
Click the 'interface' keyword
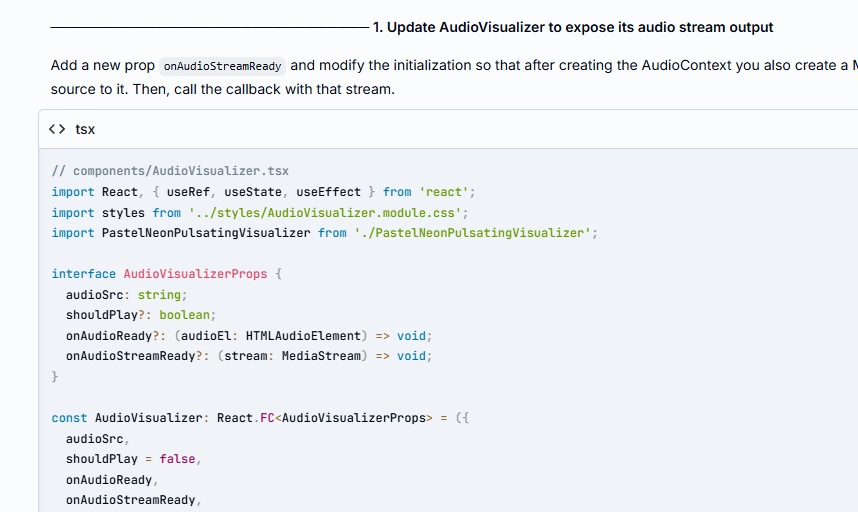tap(84, 274)
